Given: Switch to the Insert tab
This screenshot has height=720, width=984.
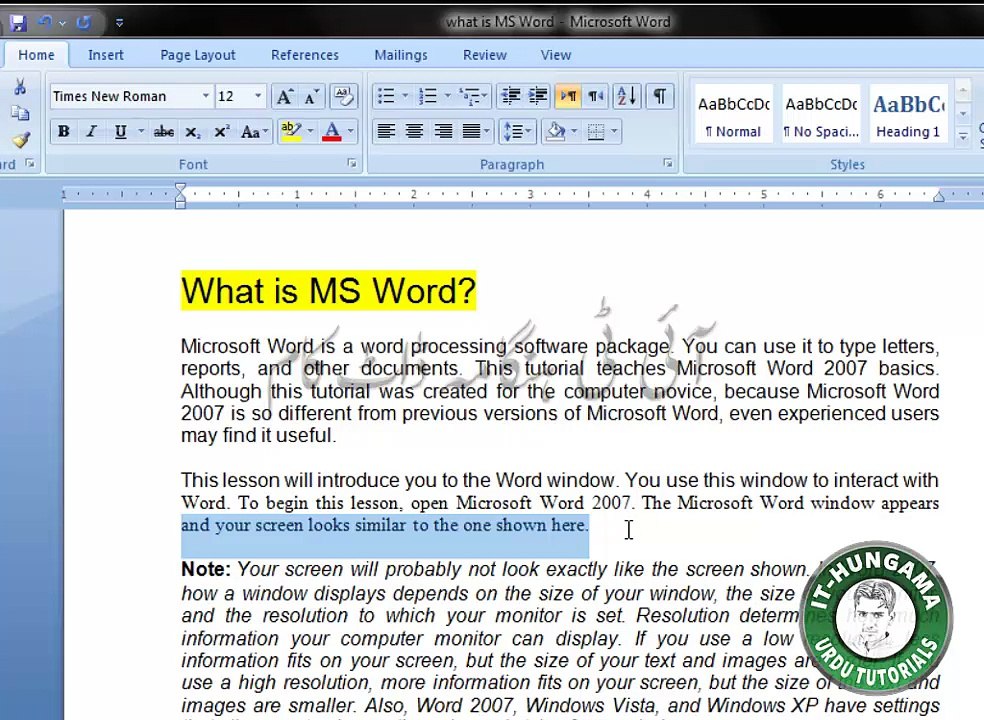Looking at the screenshot, I should click(x=105, y=55).
